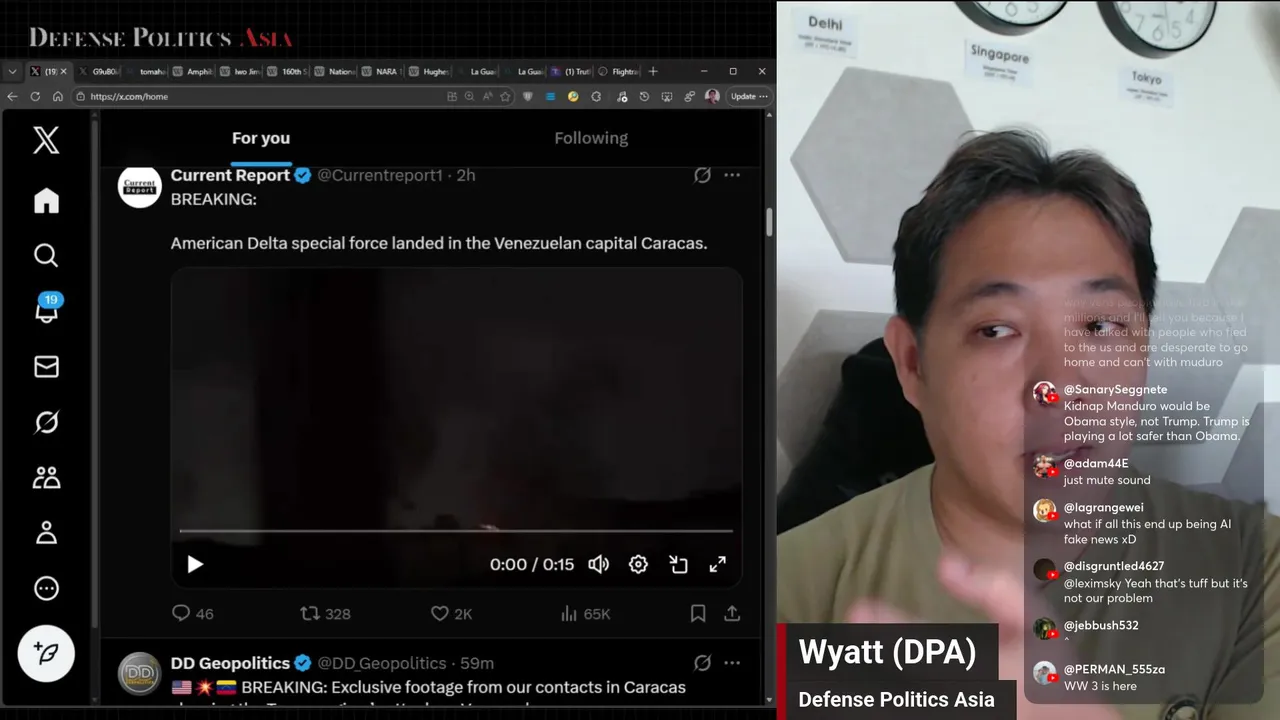Open Communities people icon
The image size is (1280, 720).
click(x=46, y=478)
